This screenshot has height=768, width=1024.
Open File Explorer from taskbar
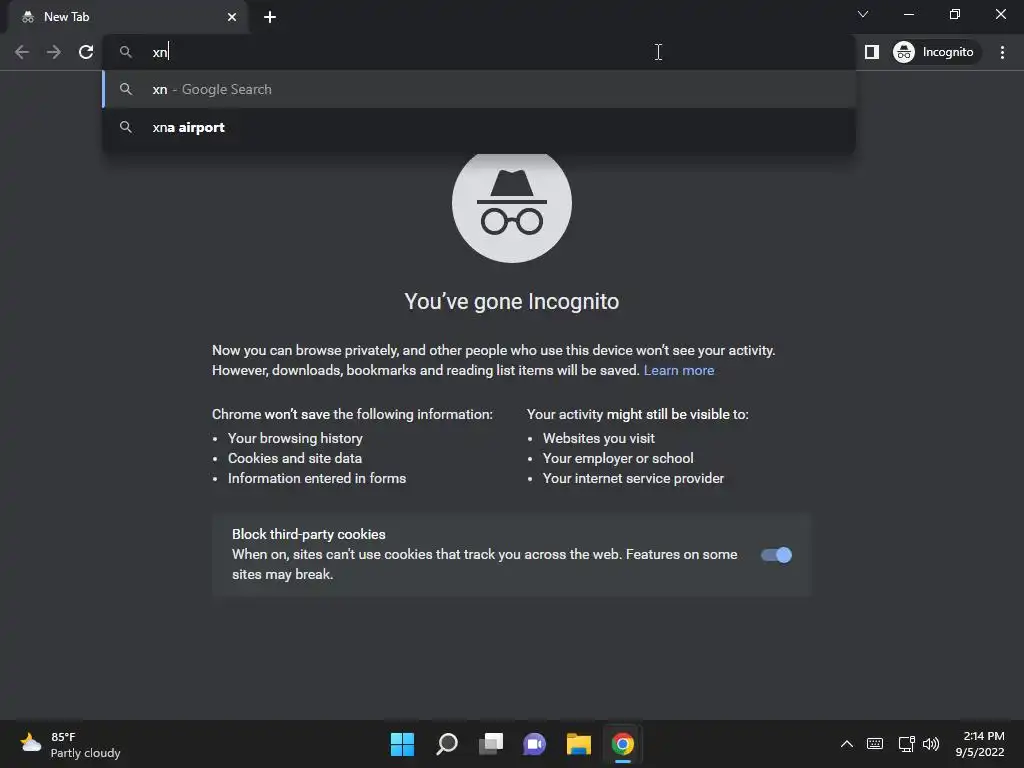click(x=579, y=744)
